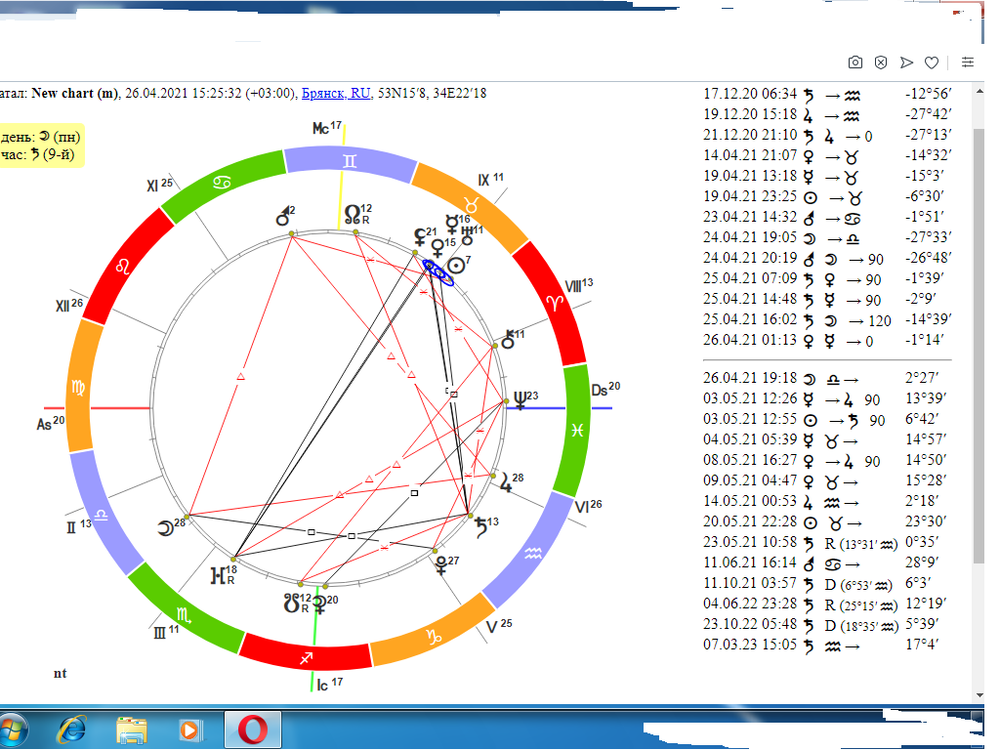Select the row dated 23.05.21 10:58
Screen dimensions: 1000x750
(x=827, y=543)
